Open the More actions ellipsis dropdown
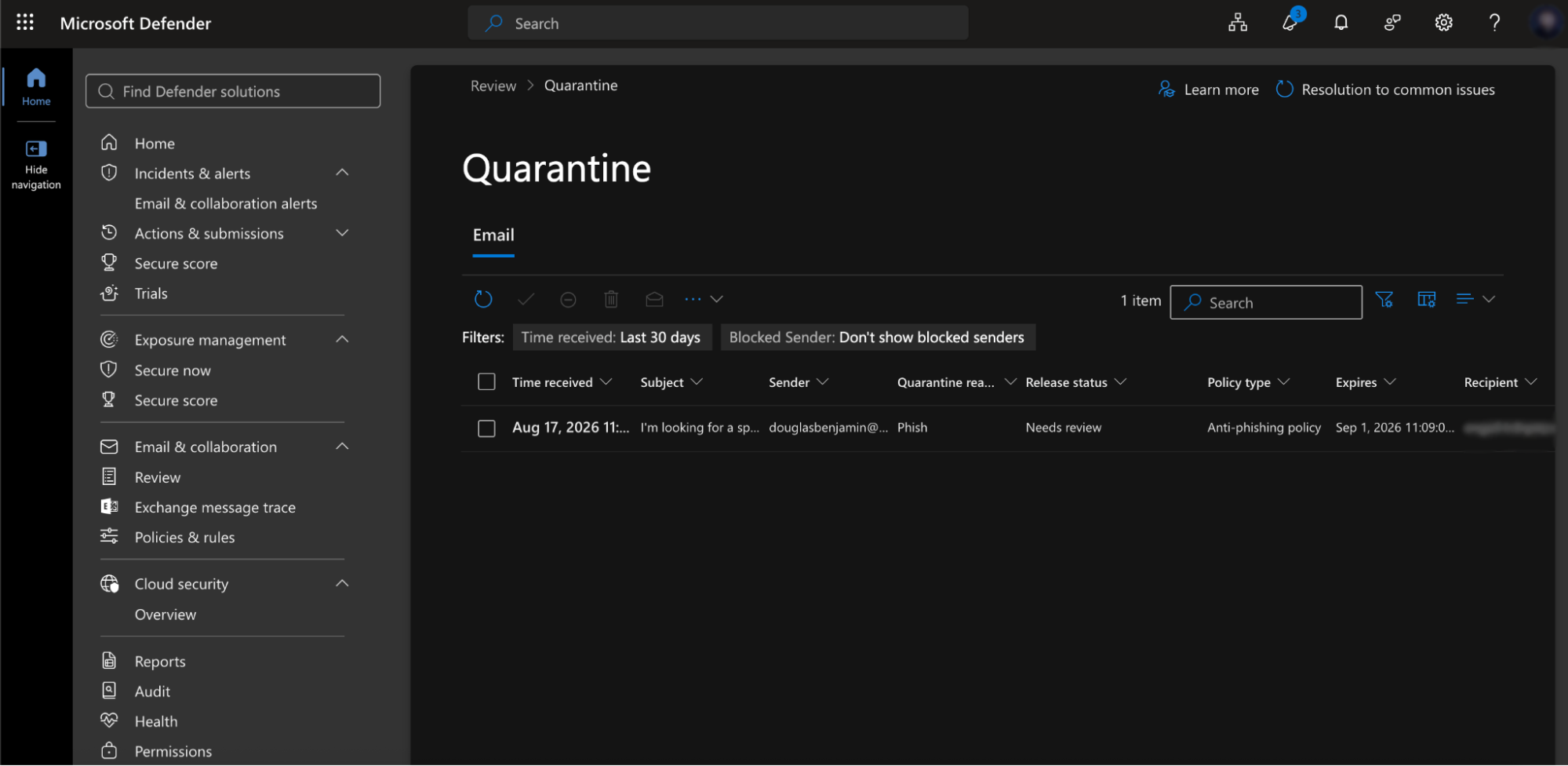Viewport: 1568px width, 766px height. 704,299
